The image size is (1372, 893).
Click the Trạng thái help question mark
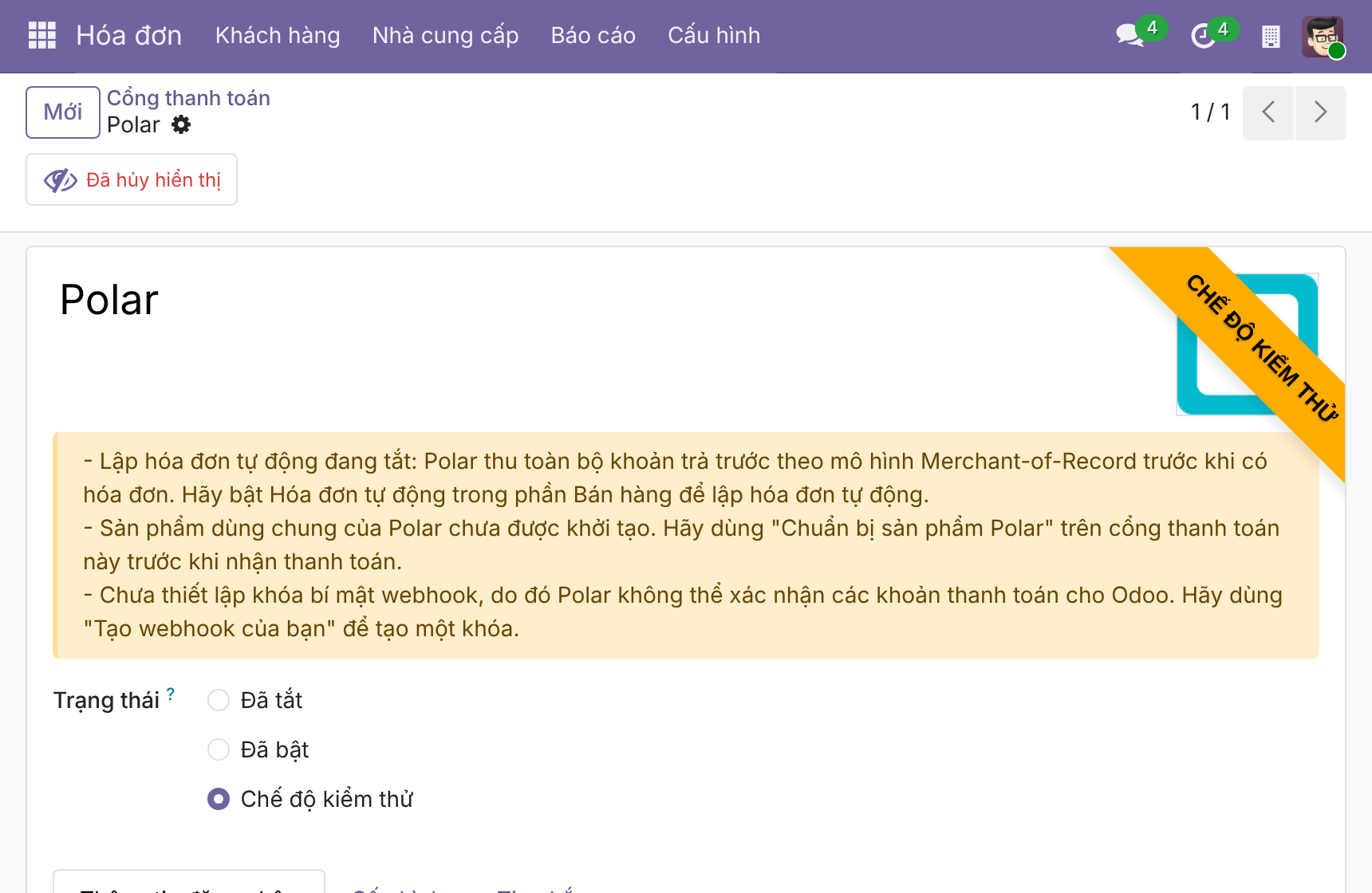[x=171, y=694]
